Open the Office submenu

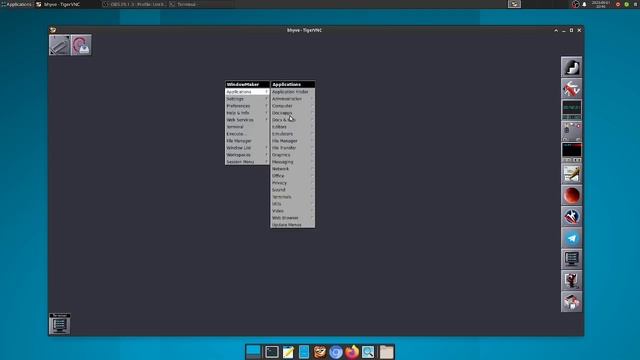tap(292, 176)
